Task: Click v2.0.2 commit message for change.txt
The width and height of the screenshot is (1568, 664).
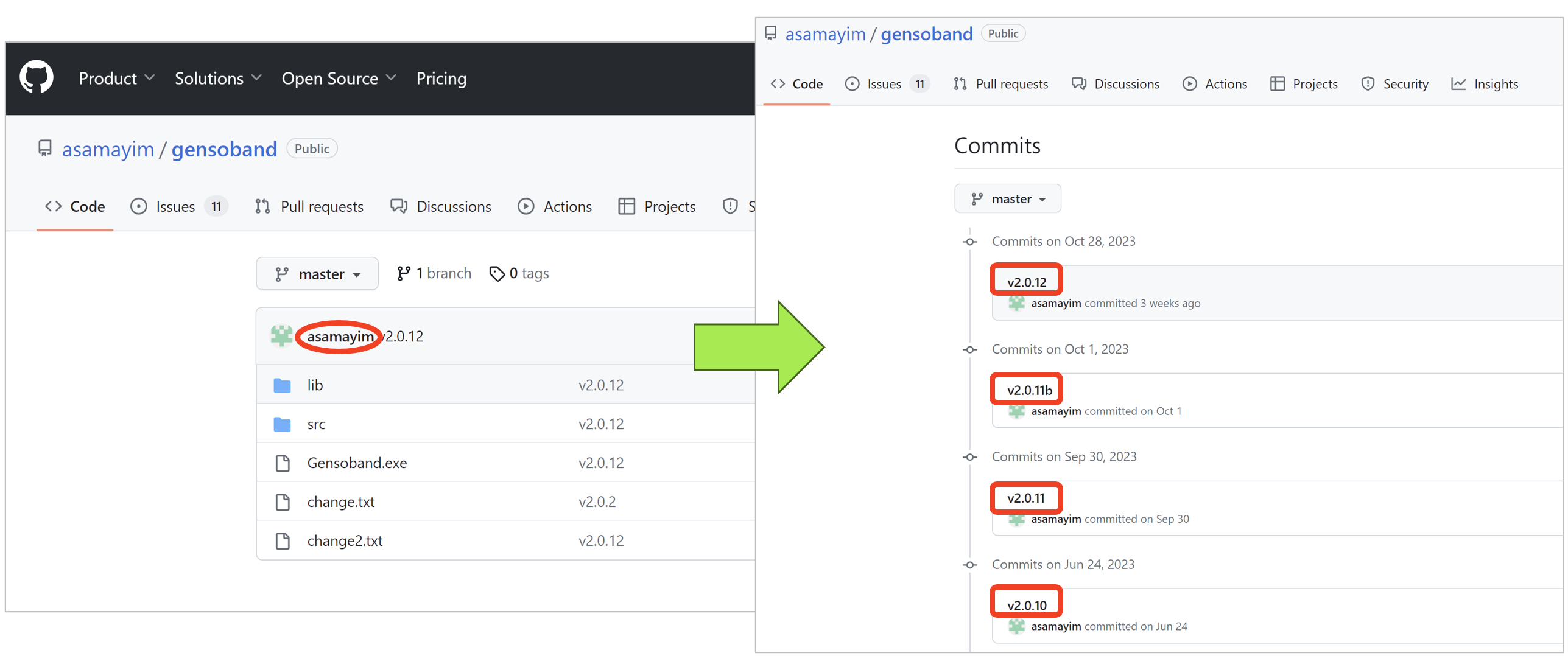Action: pyautogui.click(x=597, y=501)
